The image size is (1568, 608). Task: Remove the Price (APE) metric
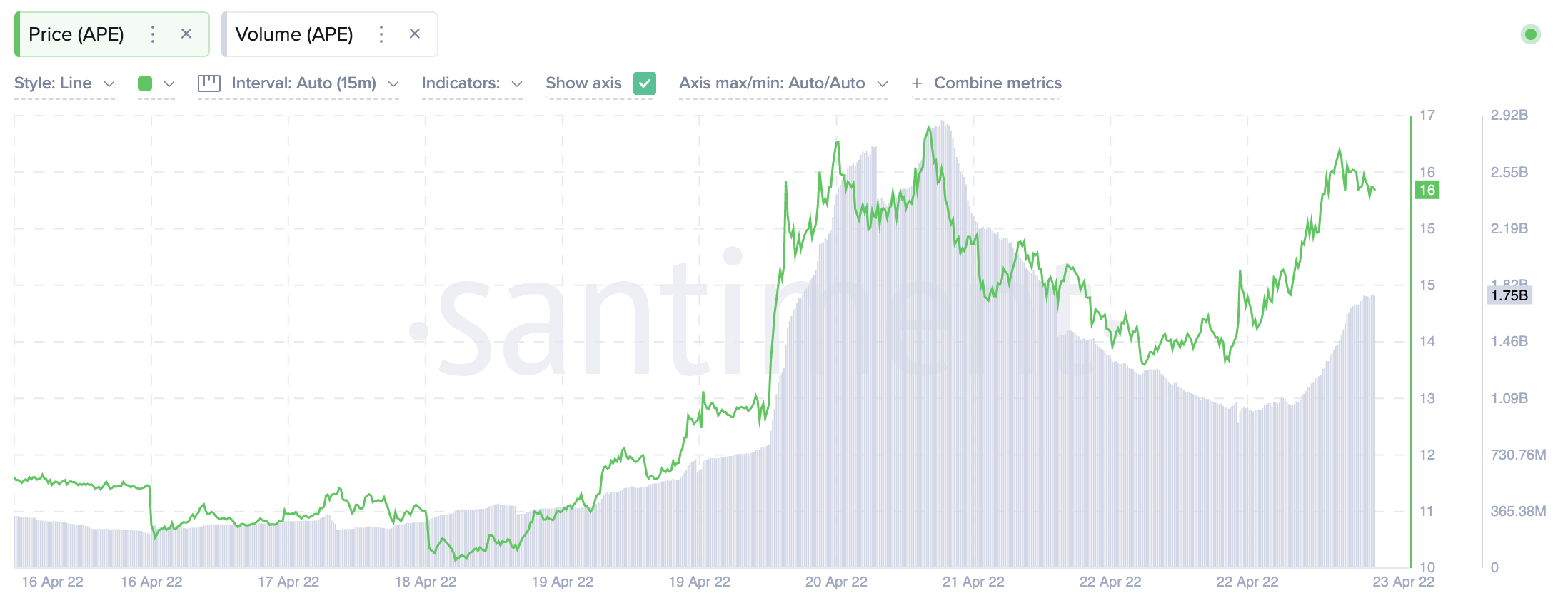click(x=186, y=34)
